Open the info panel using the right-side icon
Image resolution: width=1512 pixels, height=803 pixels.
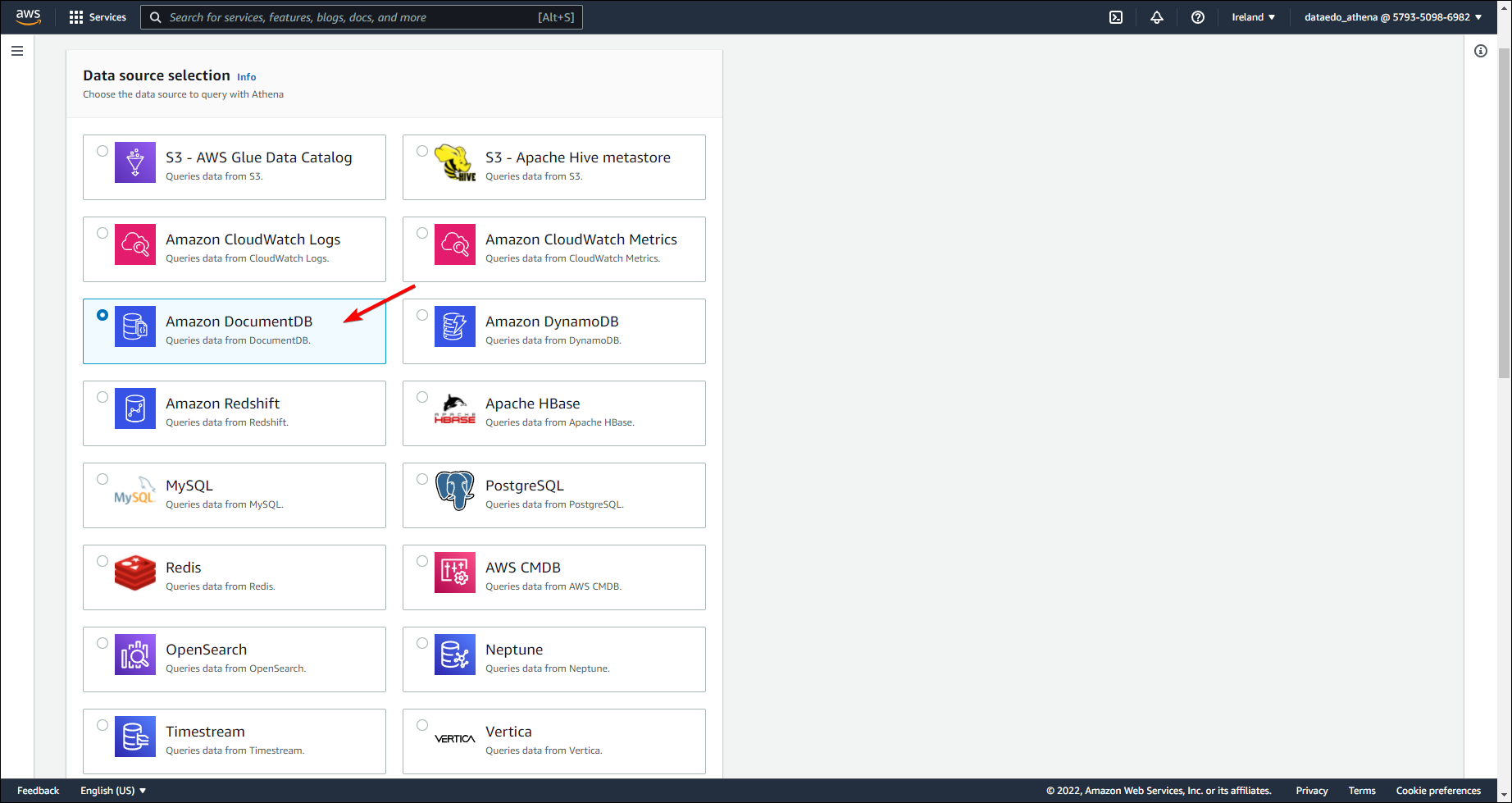click(1482, 51)
